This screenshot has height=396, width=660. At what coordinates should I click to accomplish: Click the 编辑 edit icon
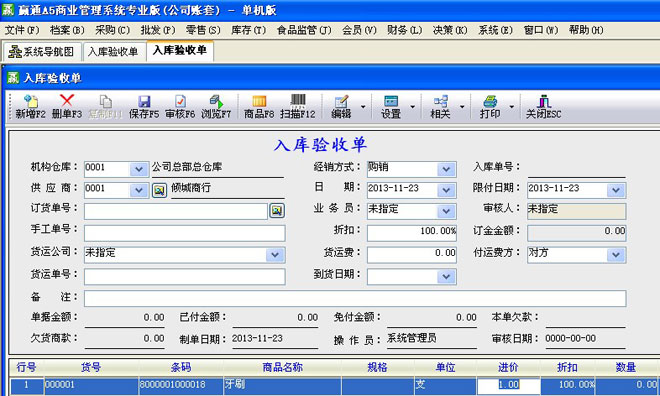(x=341, y=106)
